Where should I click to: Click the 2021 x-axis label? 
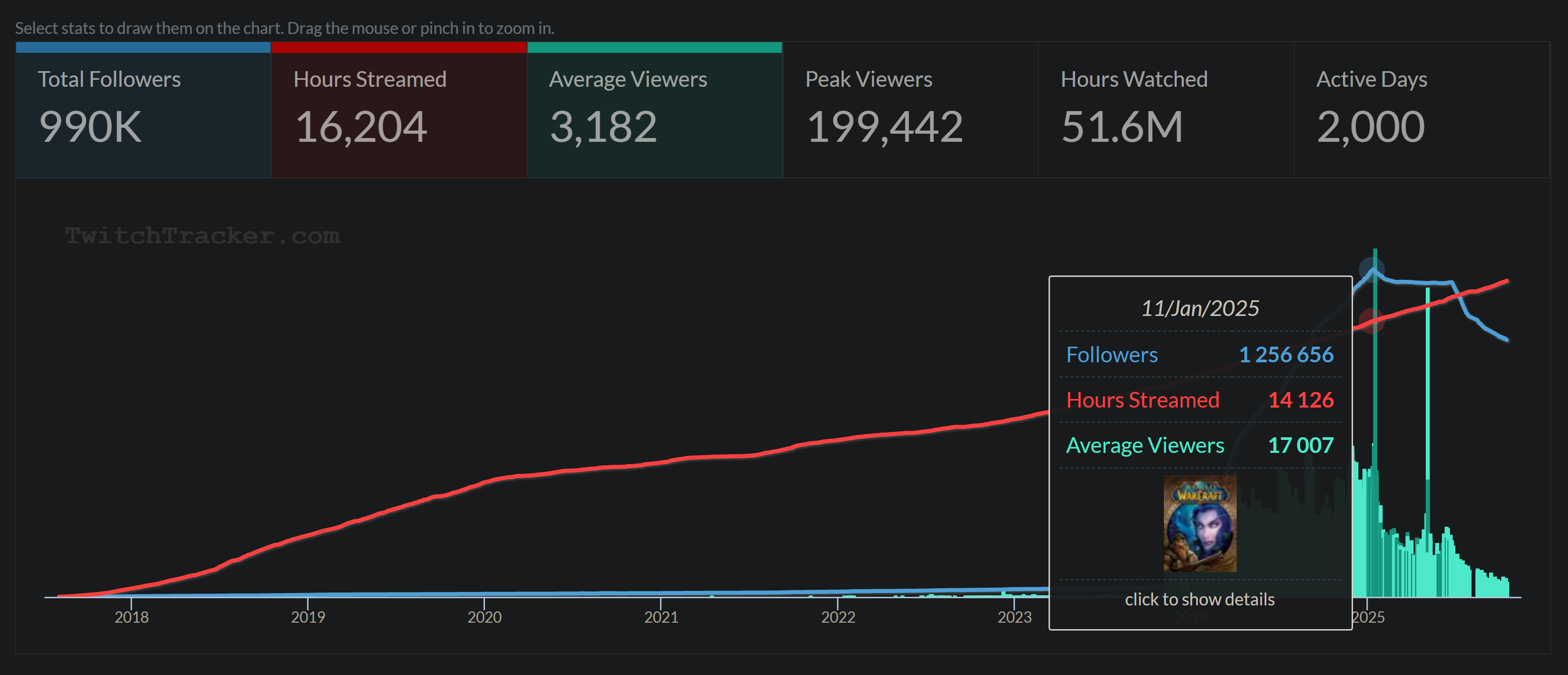[661, 617]
